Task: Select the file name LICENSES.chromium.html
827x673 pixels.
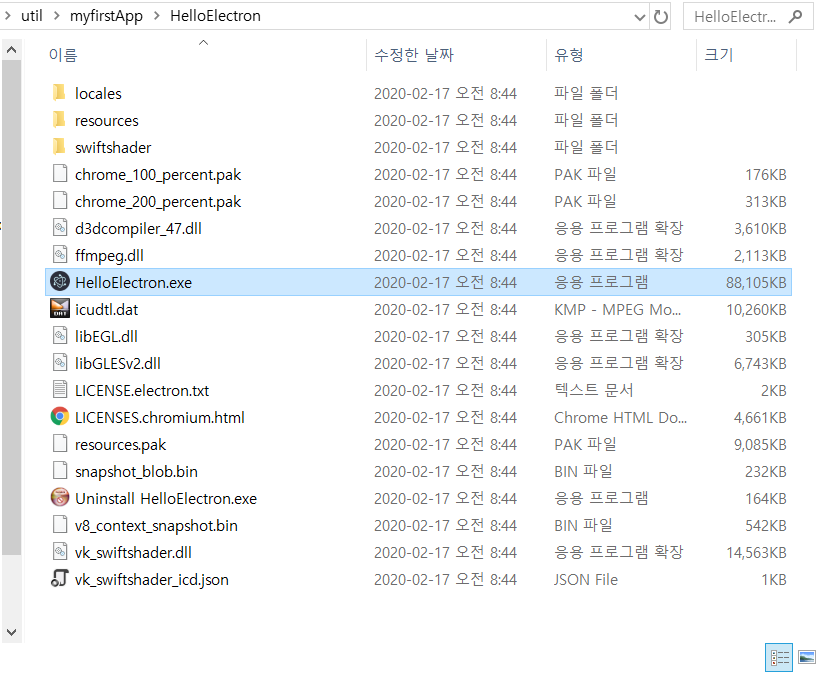Action: (160, 418)
